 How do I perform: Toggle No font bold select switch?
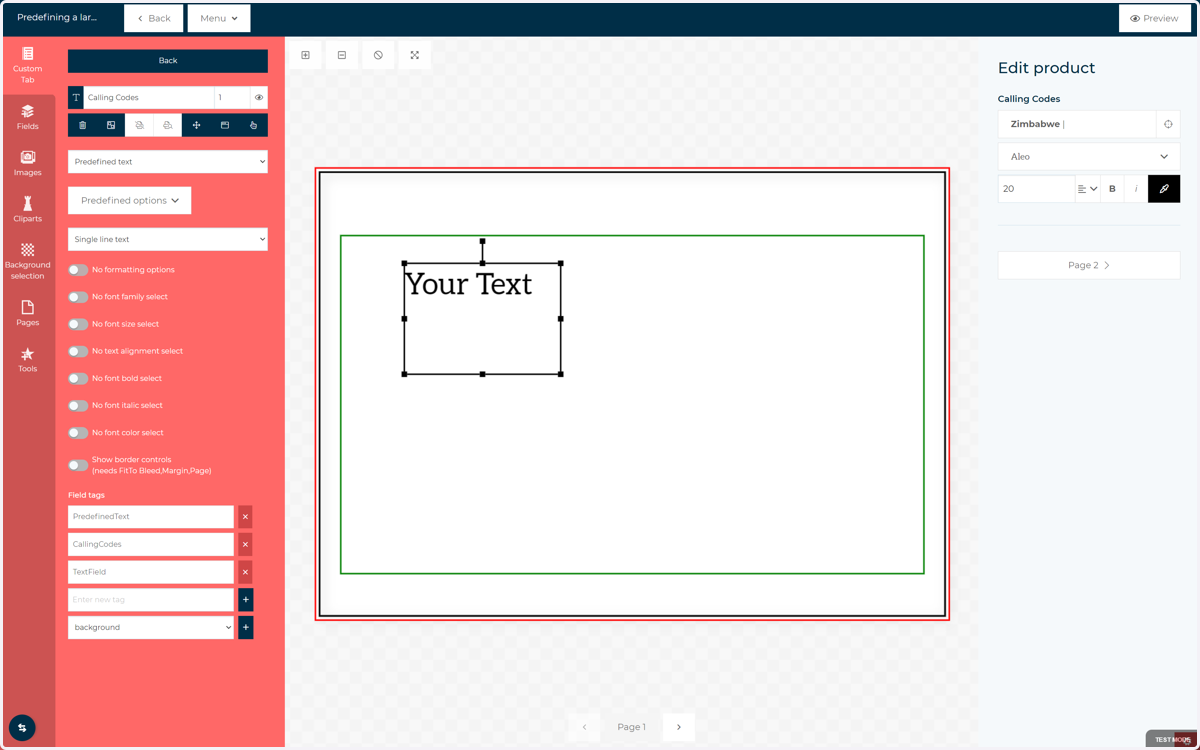(78, 379)
